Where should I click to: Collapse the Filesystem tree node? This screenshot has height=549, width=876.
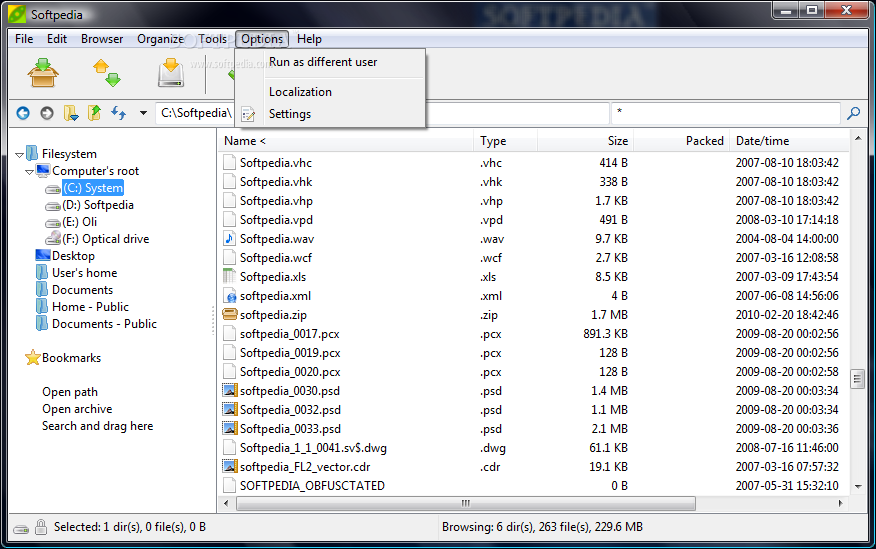pos(19,155)
